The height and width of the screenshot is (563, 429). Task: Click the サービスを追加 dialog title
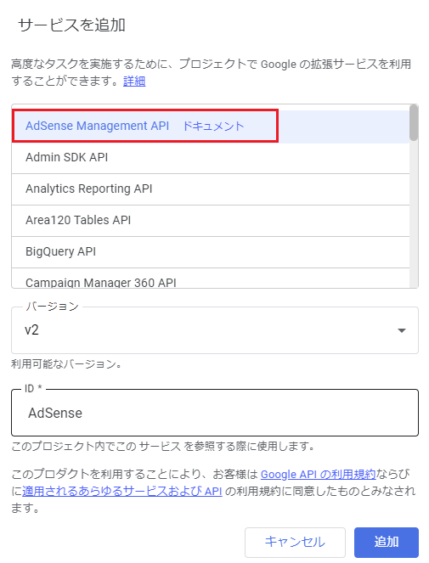[x=72, y=25]
